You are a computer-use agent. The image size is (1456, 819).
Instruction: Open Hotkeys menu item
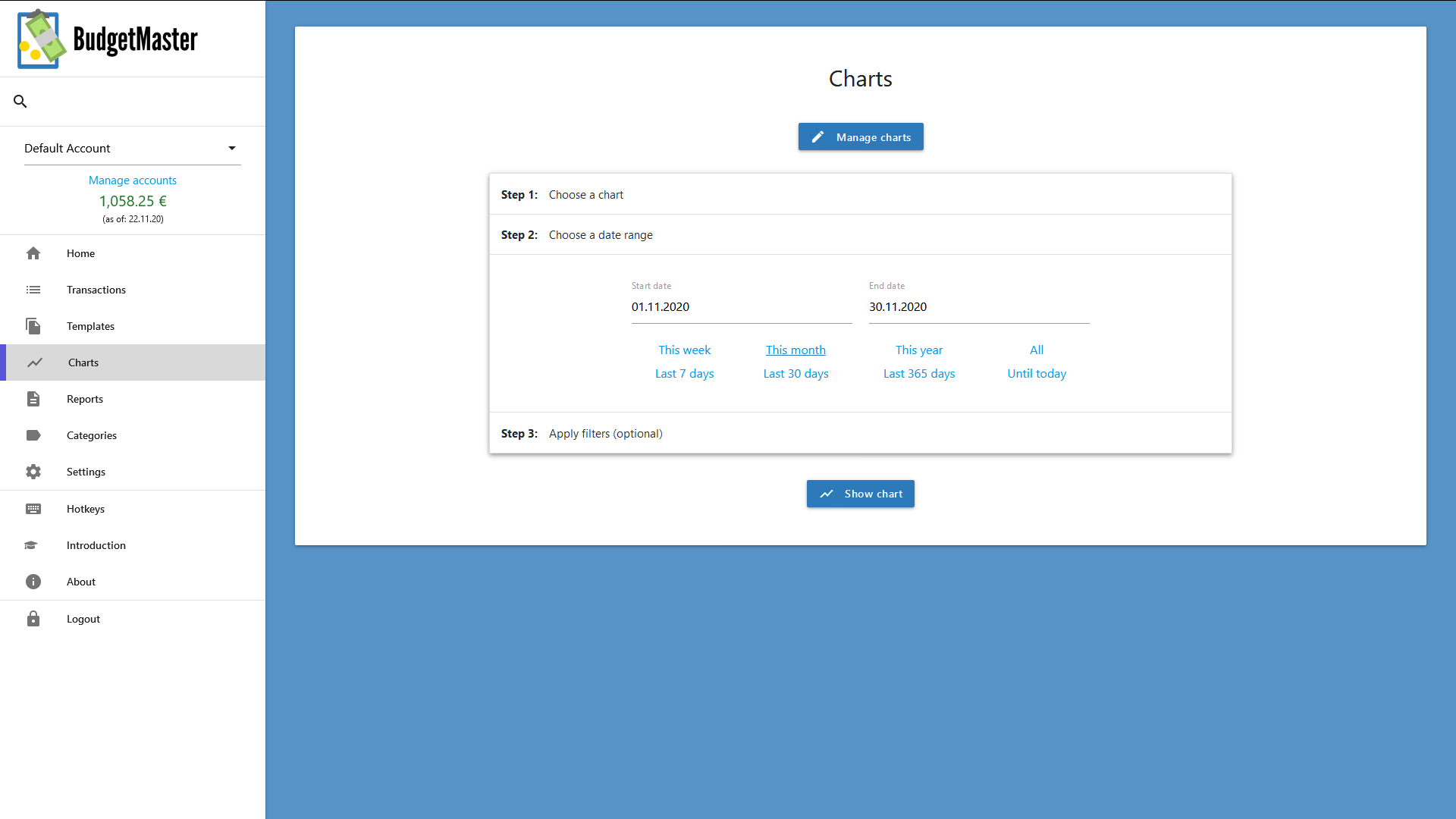[133, 509]
